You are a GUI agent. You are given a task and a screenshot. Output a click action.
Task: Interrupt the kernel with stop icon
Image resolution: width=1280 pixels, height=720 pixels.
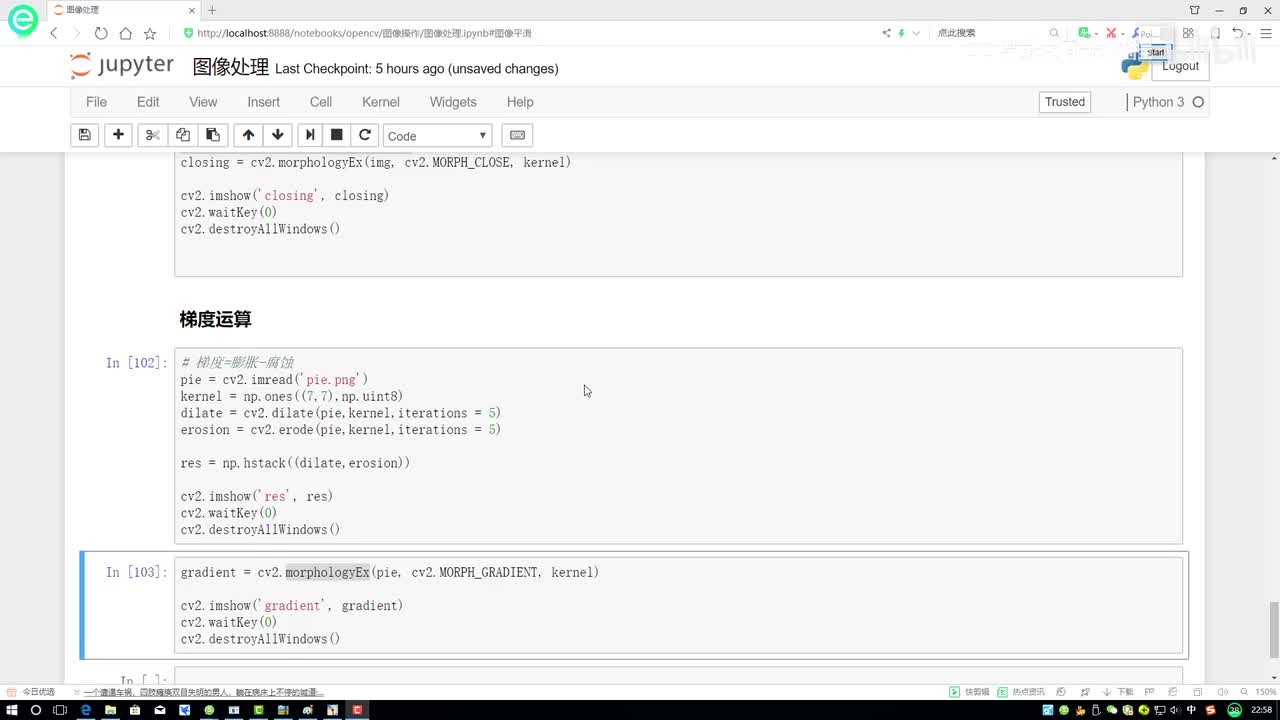click(x=337, y=135)
